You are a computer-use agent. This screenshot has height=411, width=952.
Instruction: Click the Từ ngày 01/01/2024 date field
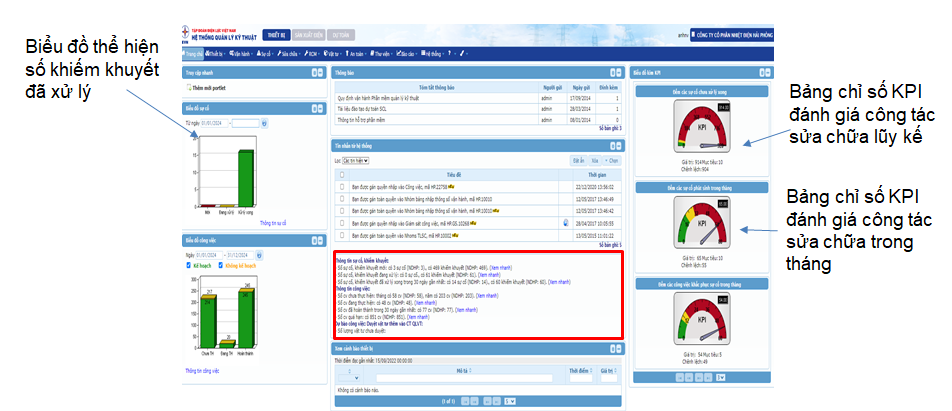[x=215, y=123]
